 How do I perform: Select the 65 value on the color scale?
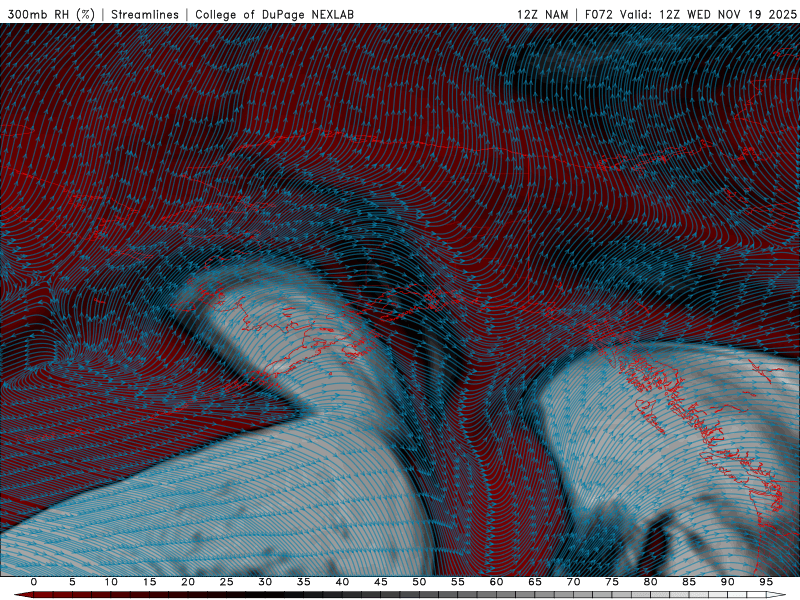pyautogui.click(x=535, y=582)
